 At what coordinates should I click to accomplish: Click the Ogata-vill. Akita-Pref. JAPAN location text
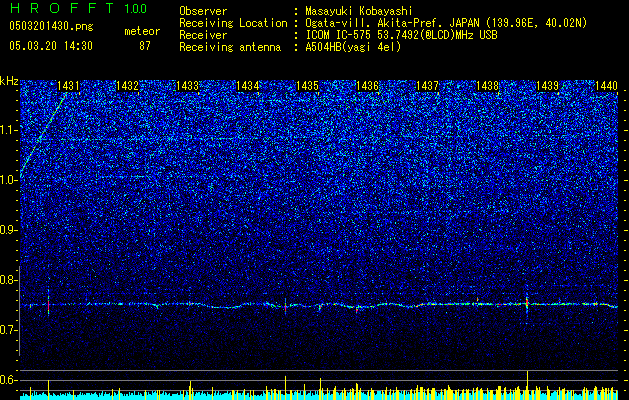[x=446, y=23]
